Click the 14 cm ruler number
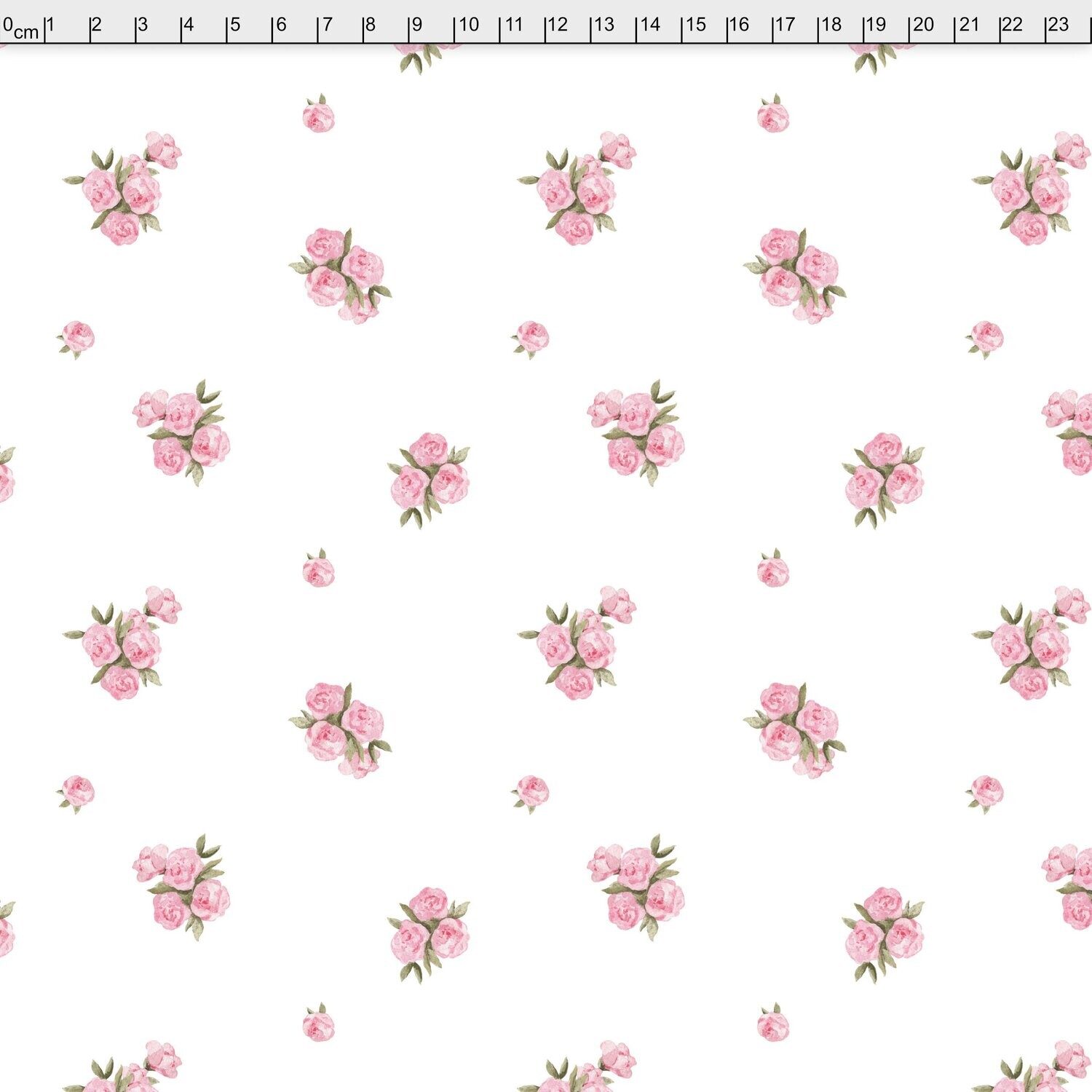Viewport: 1092px width, 1092px height. pos(649,25)
